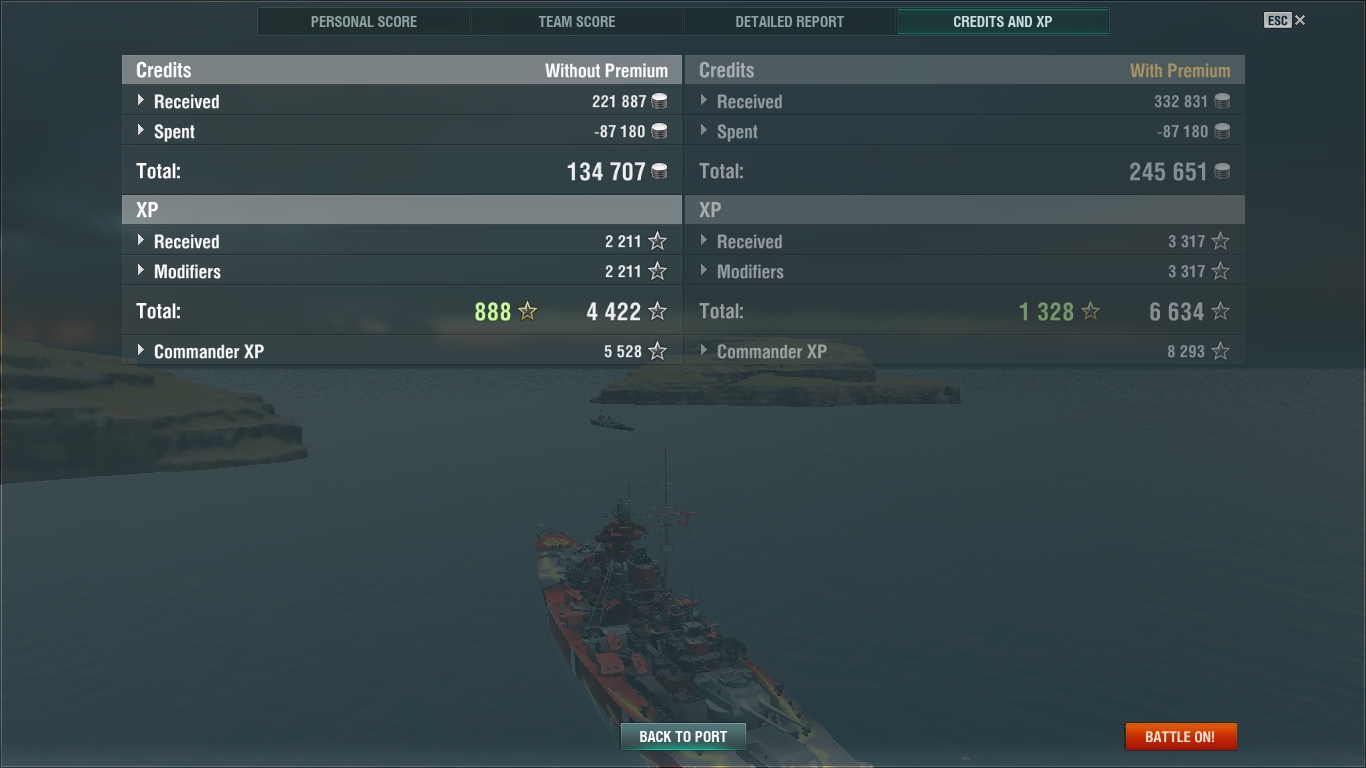Click coin icon beside 245 651 premium total
This screenshot has height=768, width=1366.
coord(1222,172)
